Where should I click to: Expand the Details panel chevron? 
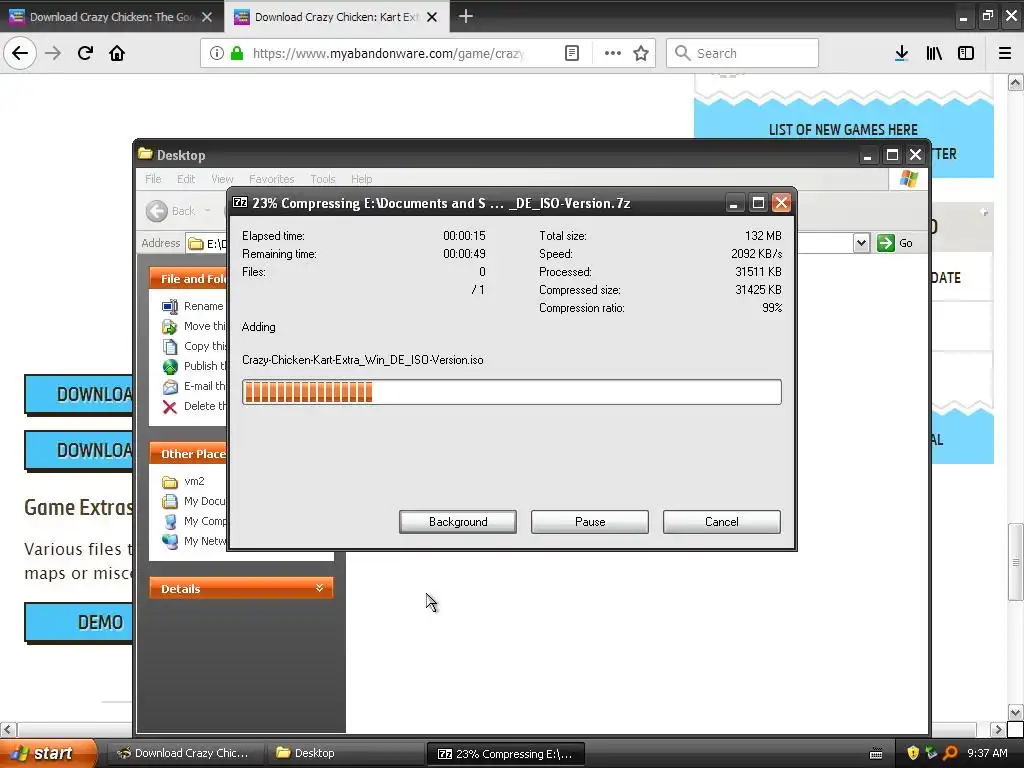(319, 588)
